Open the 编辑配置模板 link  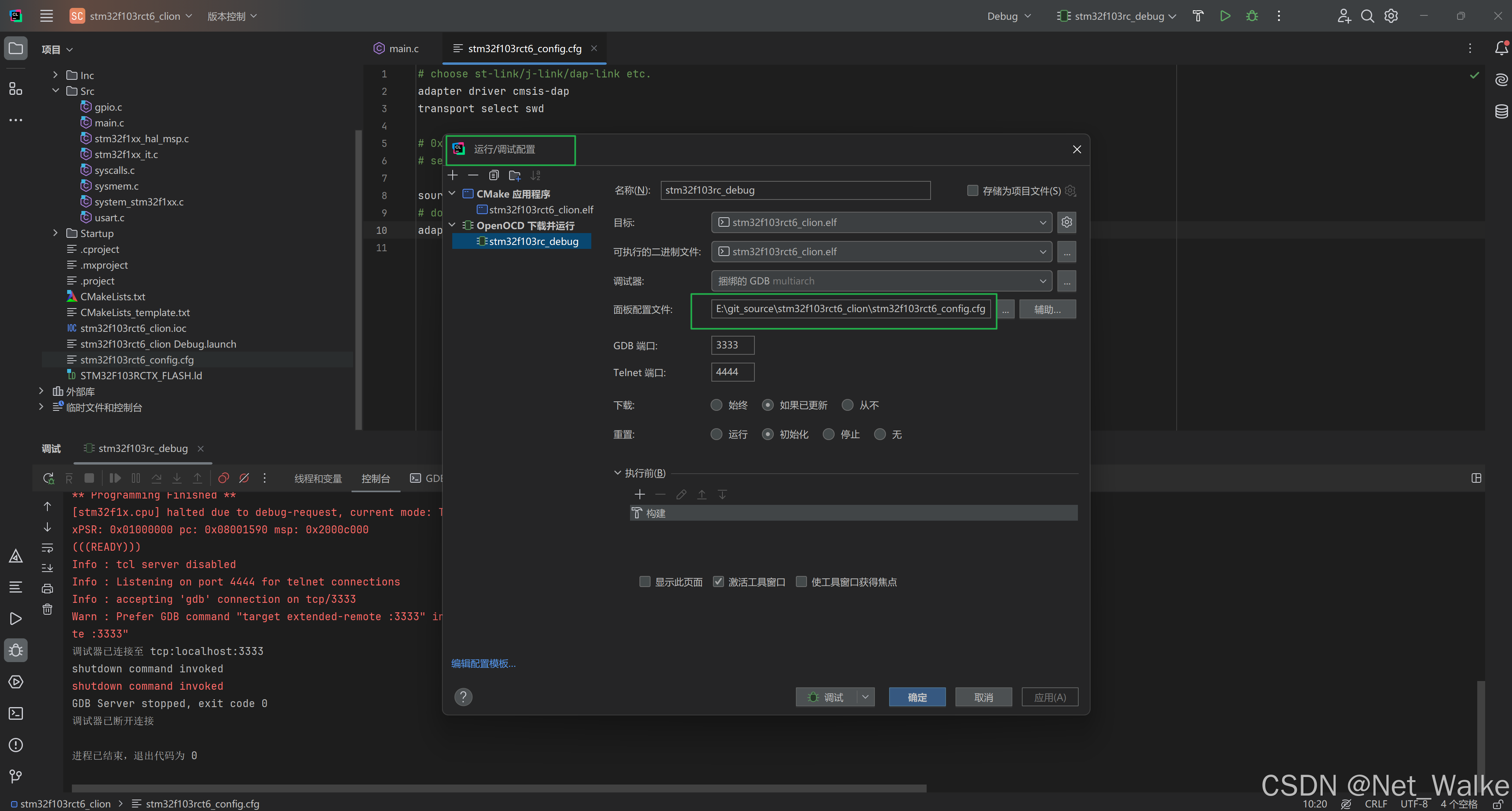[x=483, y=663]
